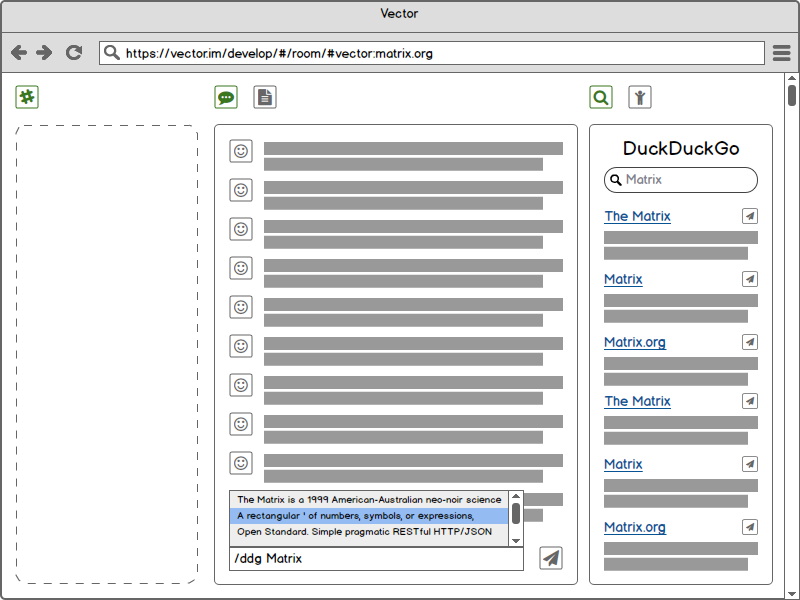Open the files document icon

click(265, 97)
